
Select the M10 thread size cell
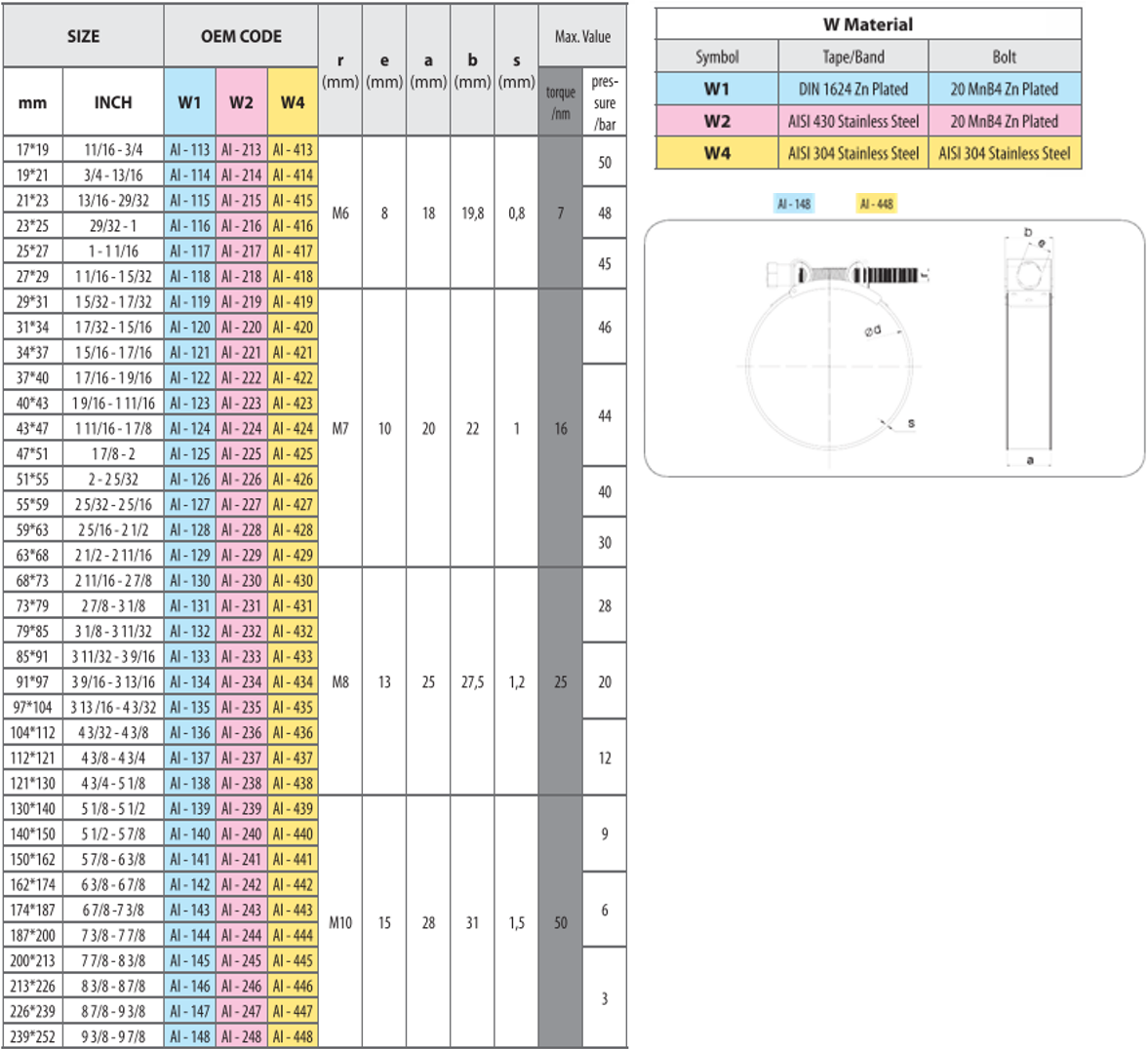tap(340, 922)
